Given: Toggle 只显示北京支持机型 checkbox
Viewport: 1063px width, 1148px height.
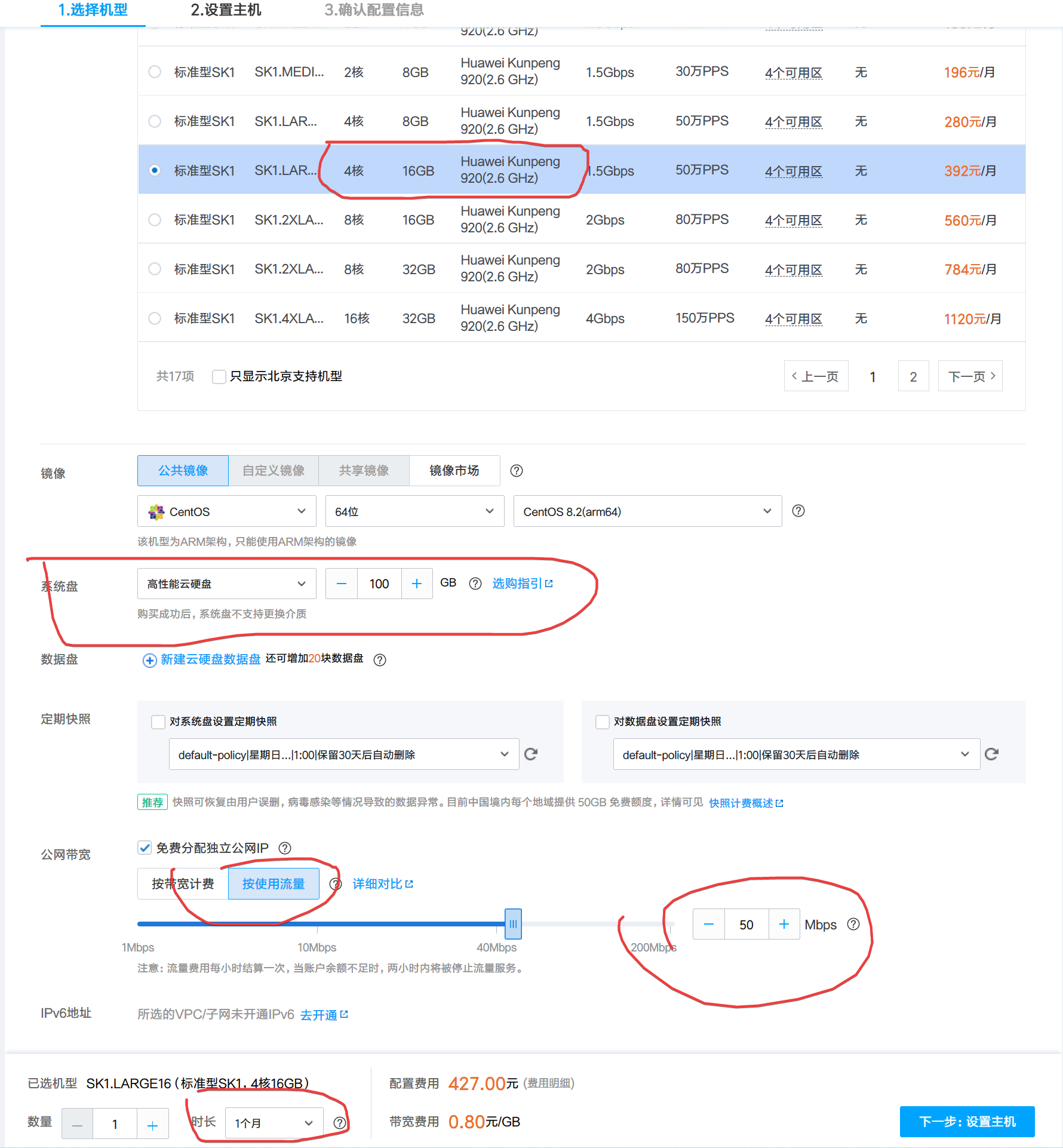Looking at the screenshot, I should (219, 376).
